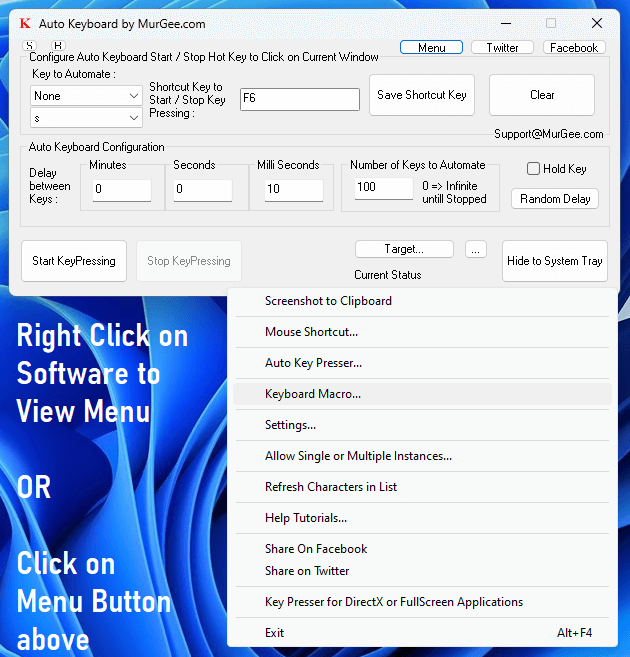Open Mouse Shortcut from the menu

click(311, 332)
